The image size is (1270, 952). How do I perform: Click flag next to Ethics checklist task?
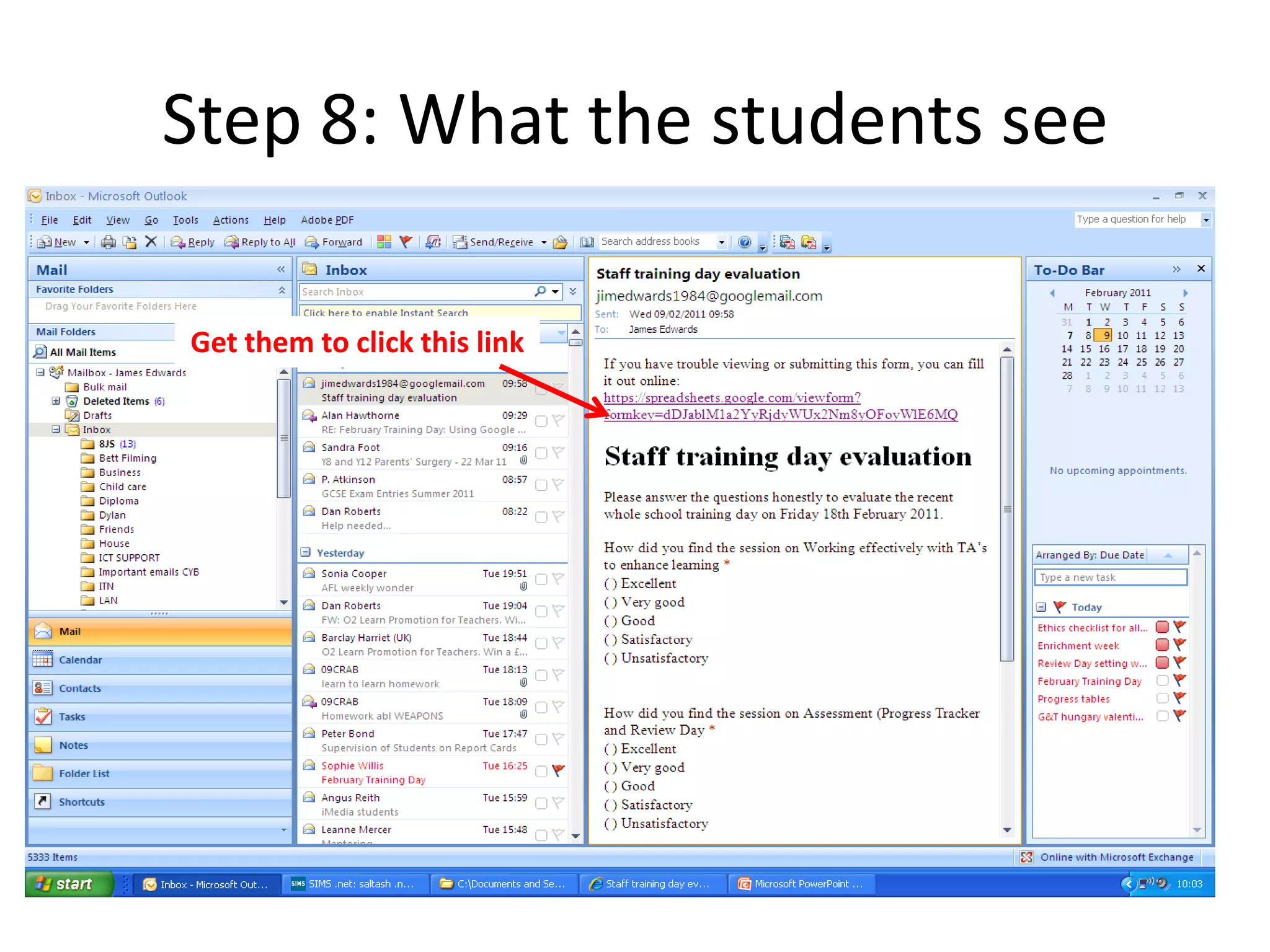(x=1179, y=627)
